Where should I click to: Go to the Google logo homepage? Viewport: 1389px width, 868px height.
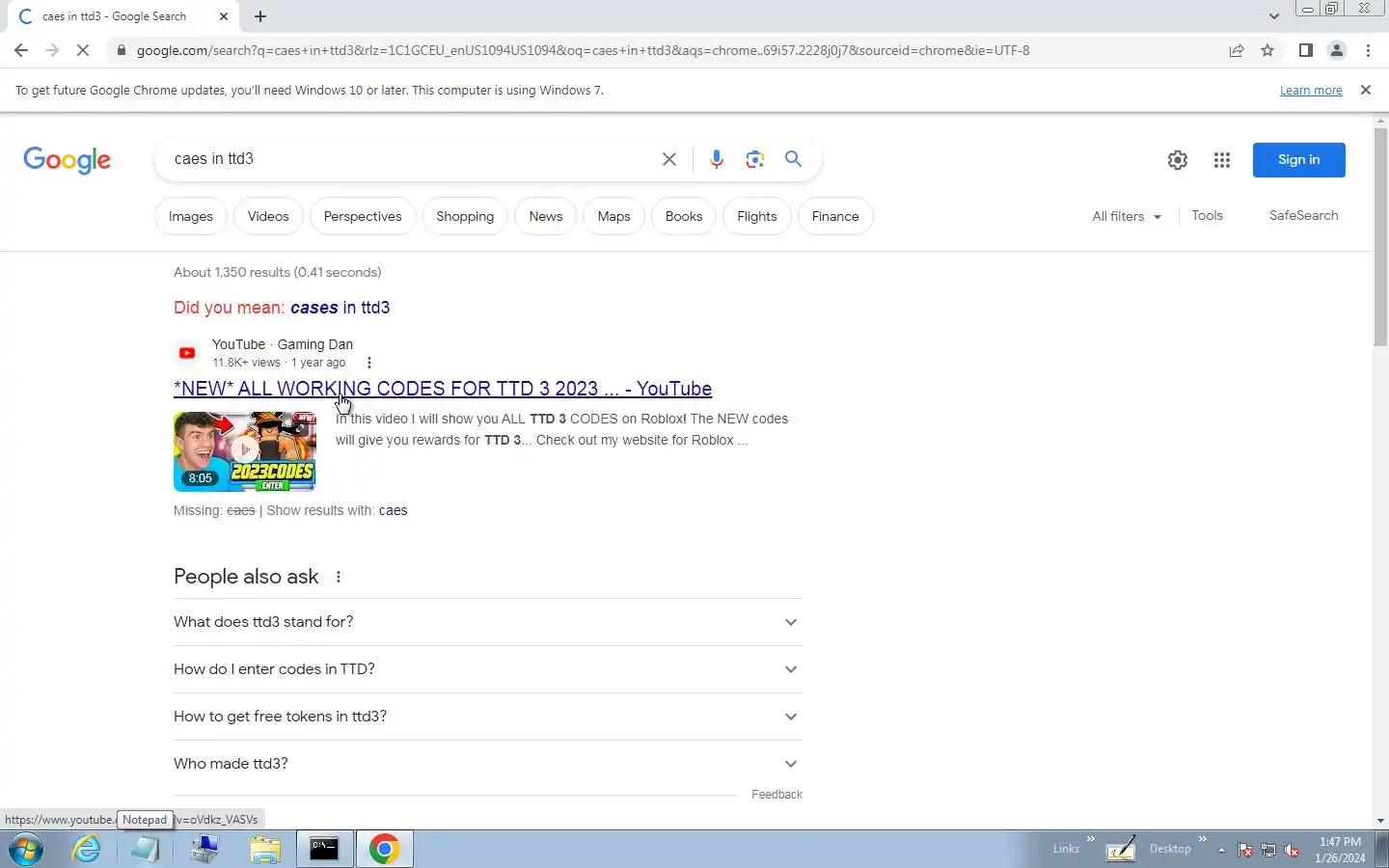coord(68,160)
